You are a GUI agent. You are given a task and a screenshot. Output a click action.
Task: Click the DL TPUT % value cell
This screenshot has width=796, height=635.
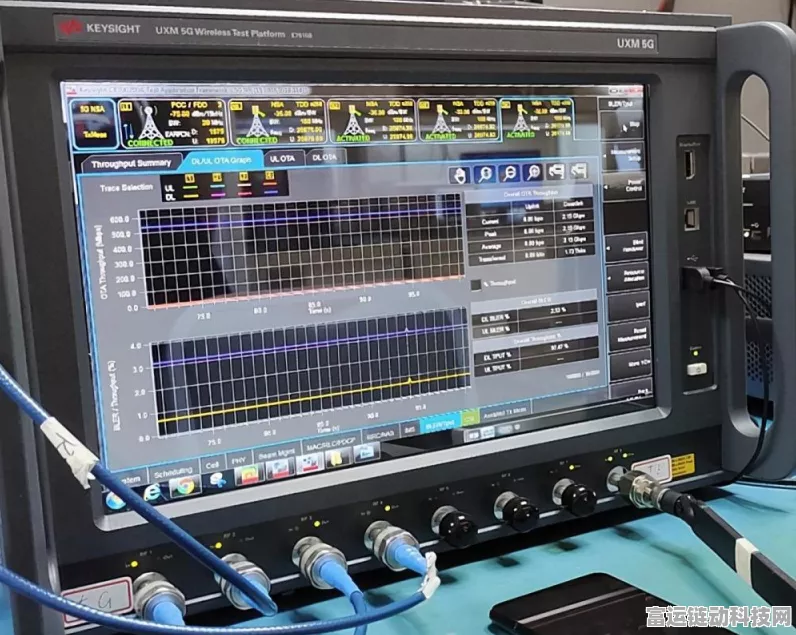point(558,347)
